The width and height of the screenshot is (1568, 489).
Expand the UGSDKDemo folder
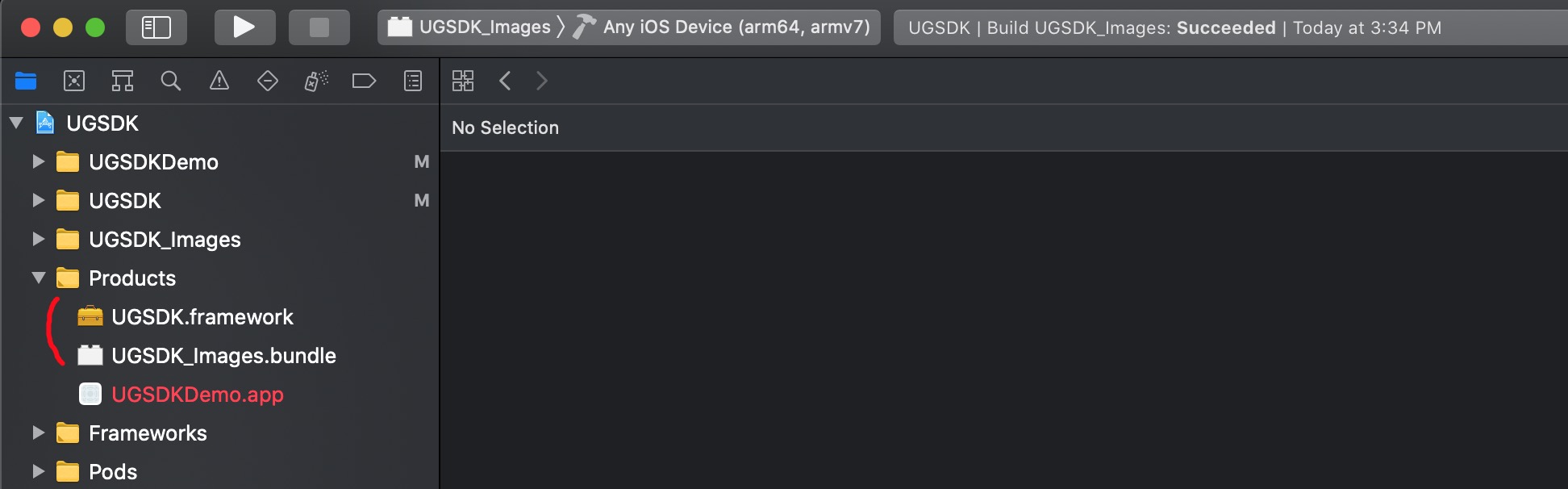coord(38,161)
